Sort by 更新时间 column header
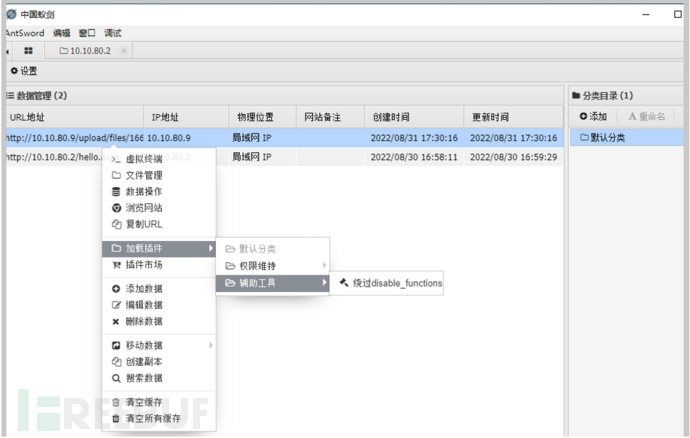 [x=514, y=117]
